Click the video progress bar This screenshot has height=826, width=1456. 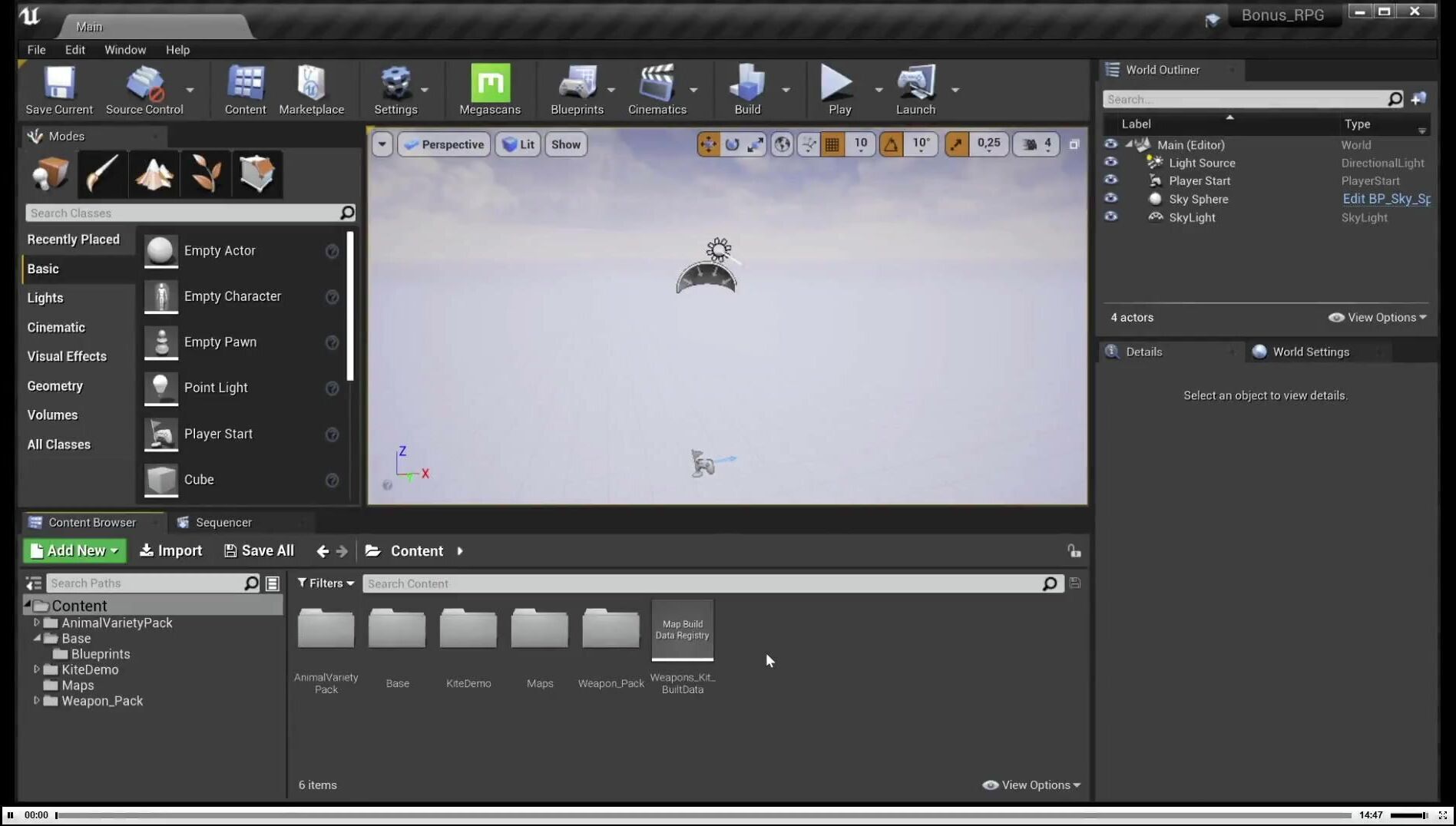pyautogui.click(x=703, y=815)
